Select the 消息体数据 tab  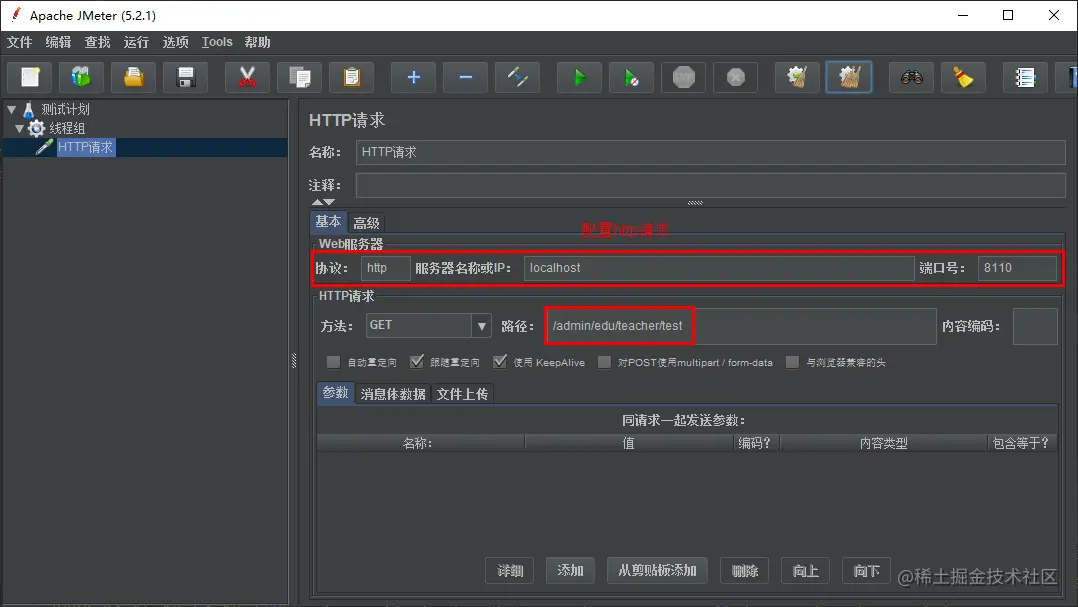coord(393,394)
